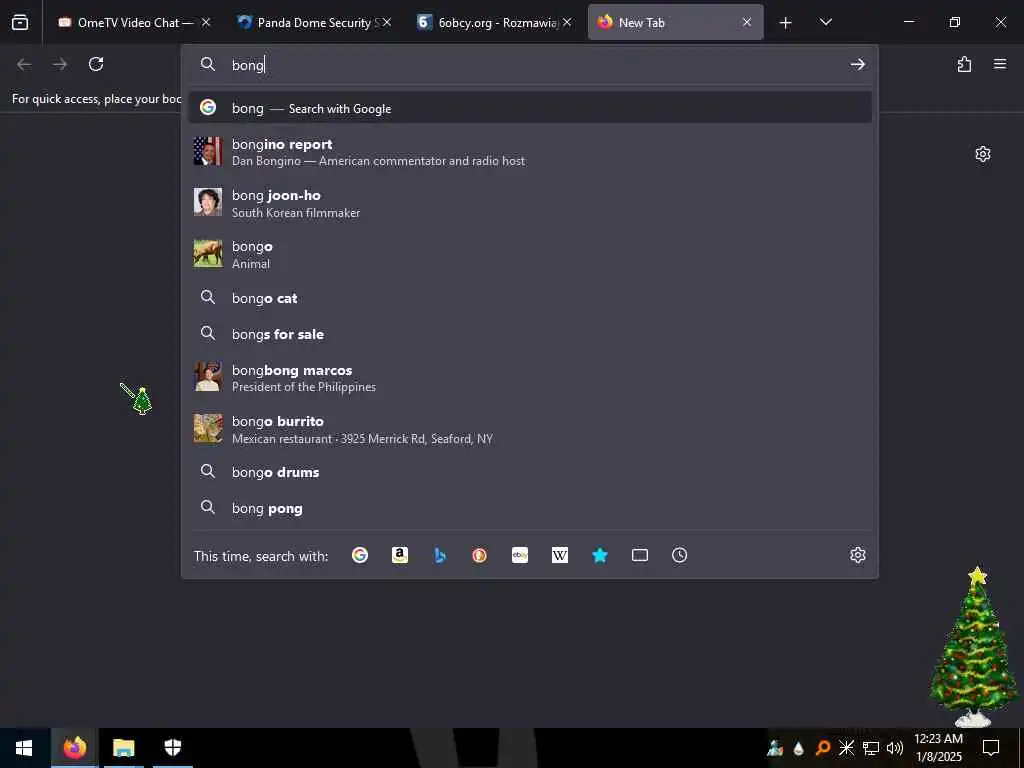Click the address bar containing bong
1024x768 pixels.
click(x=530, y=65)
